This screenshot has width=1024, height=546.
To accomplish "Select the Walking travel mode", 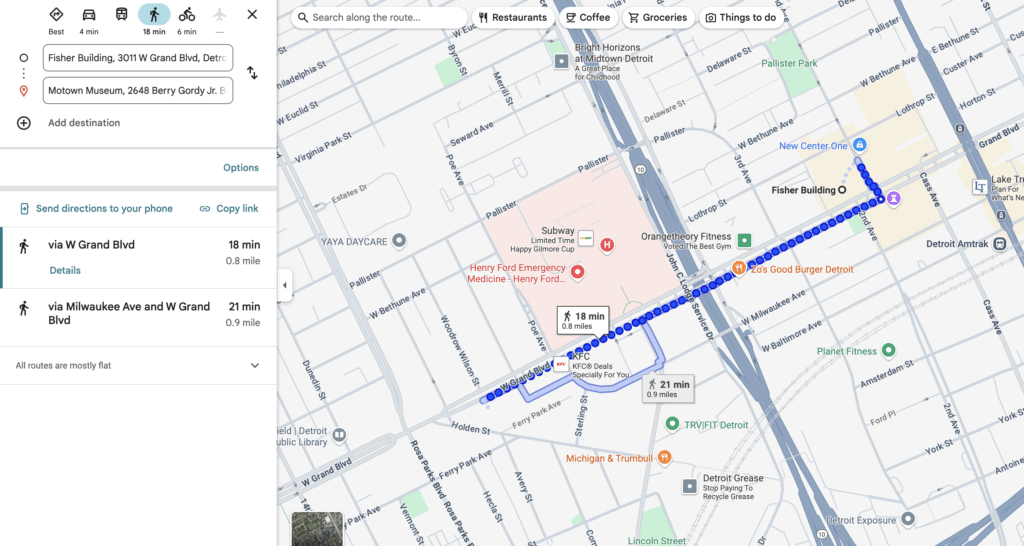I will click(x=154, y=14).
